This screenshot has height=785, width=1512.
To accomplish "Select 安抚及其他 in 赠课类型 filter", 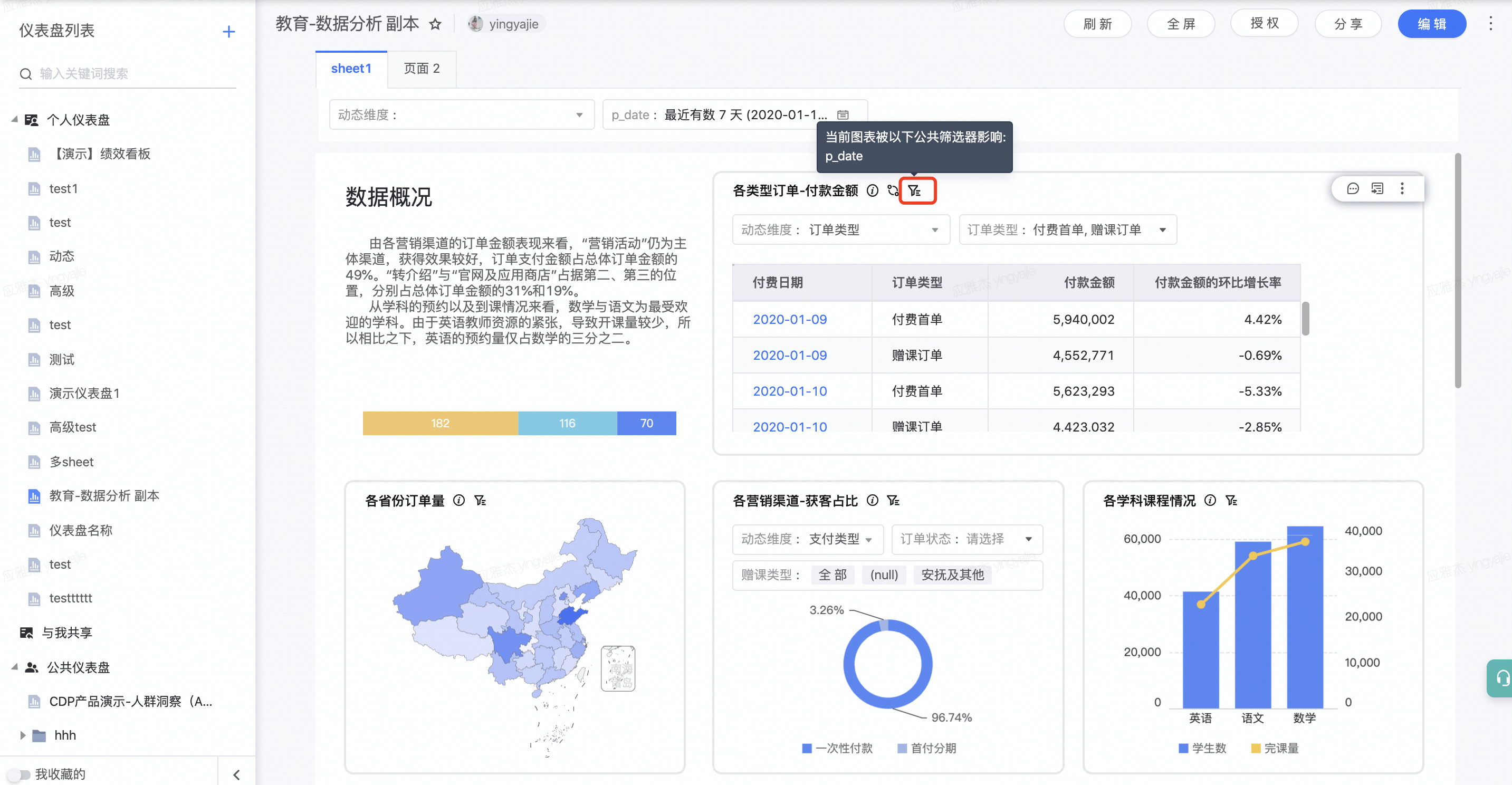I will click(x=952, y=575).
